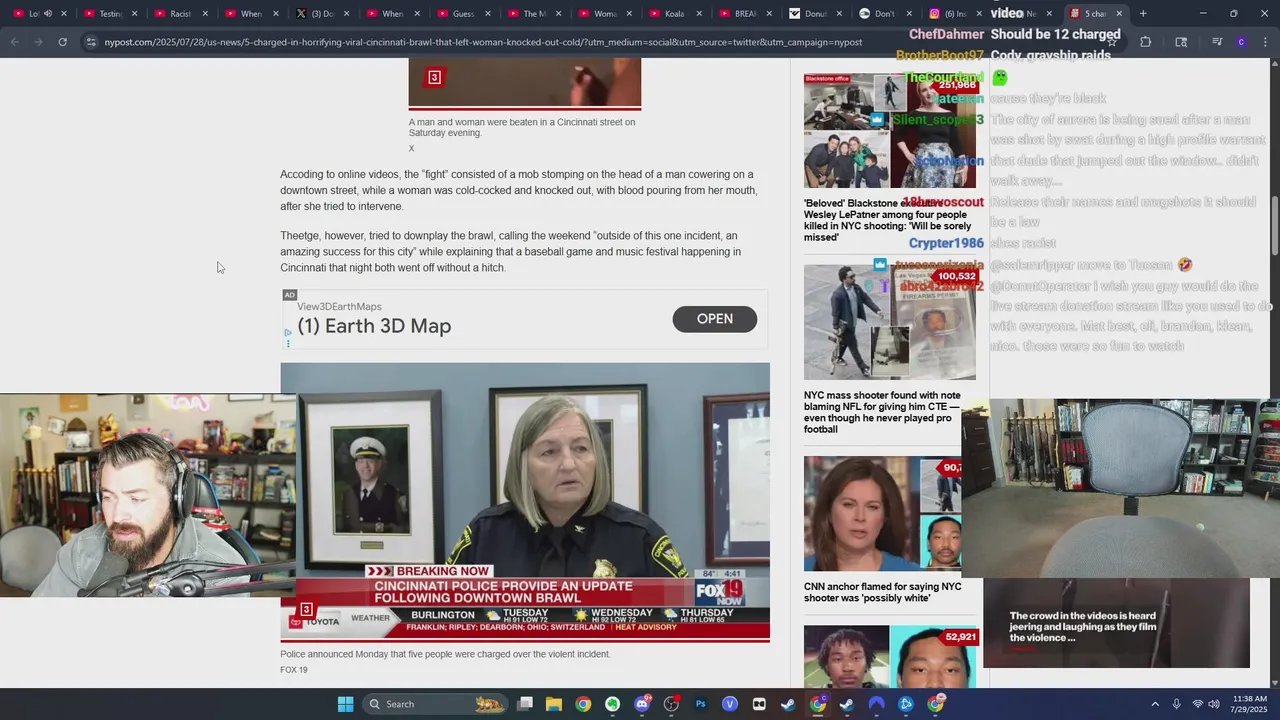The height and width of the screenshot is (720, 1280).
Task: Mute the first tab's speaker icon
Action: (47, 14)
